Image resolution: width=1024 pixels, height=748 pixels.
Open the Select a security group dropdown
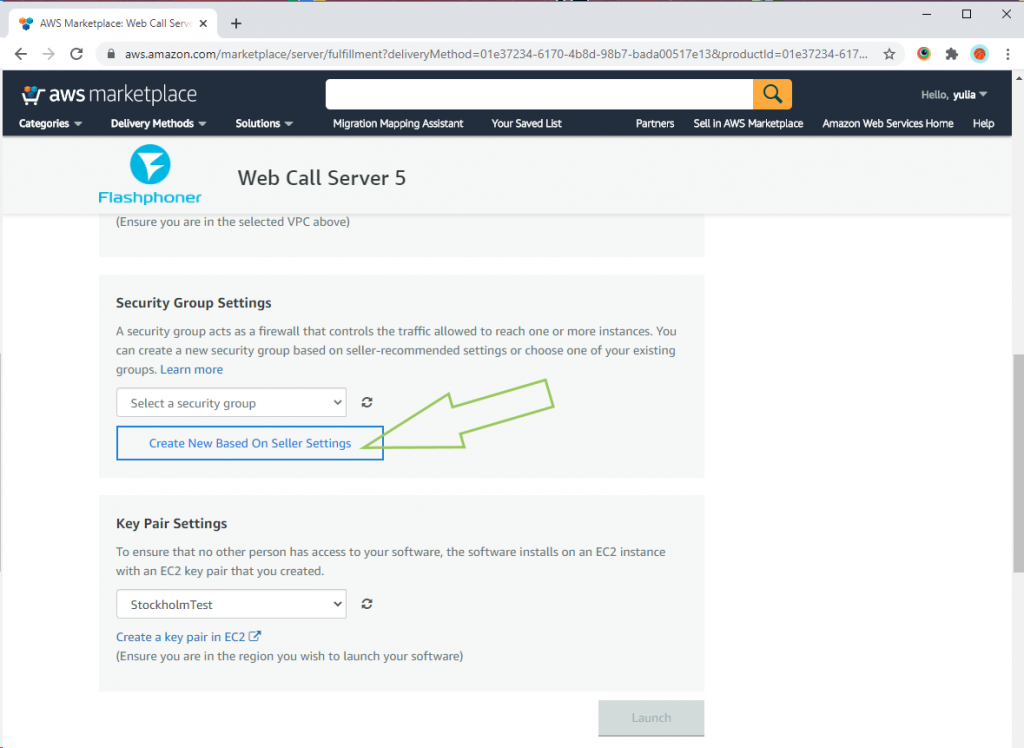[x=231, y=402]
